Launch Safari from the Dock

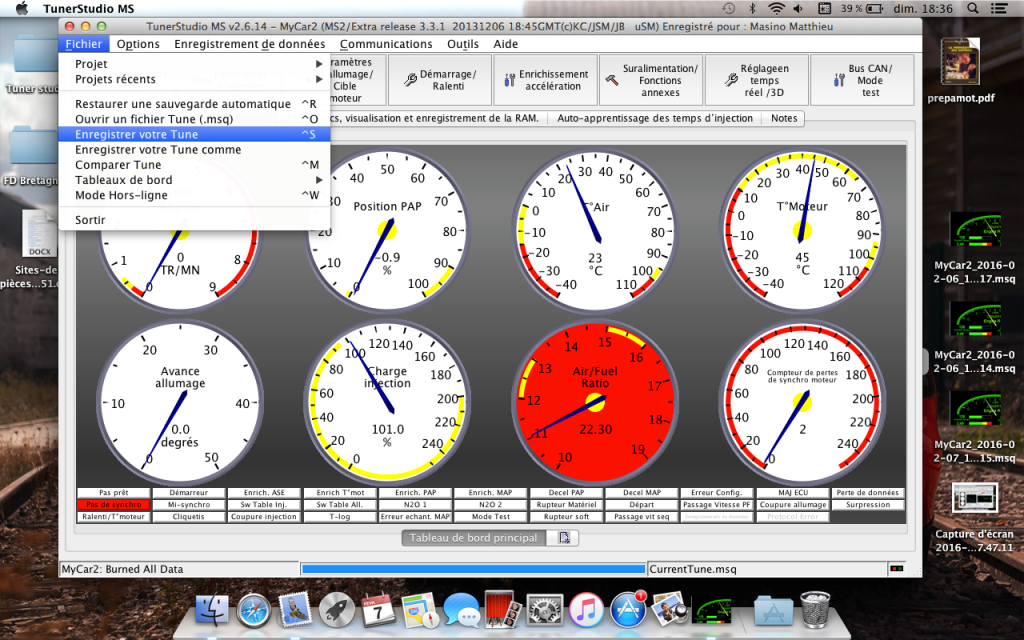coord(254,611)
